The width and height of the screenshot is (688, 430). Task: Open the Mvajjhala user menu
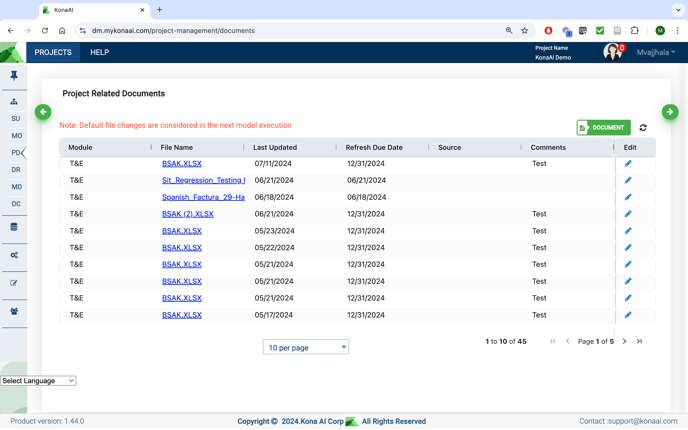coord(655,52)
